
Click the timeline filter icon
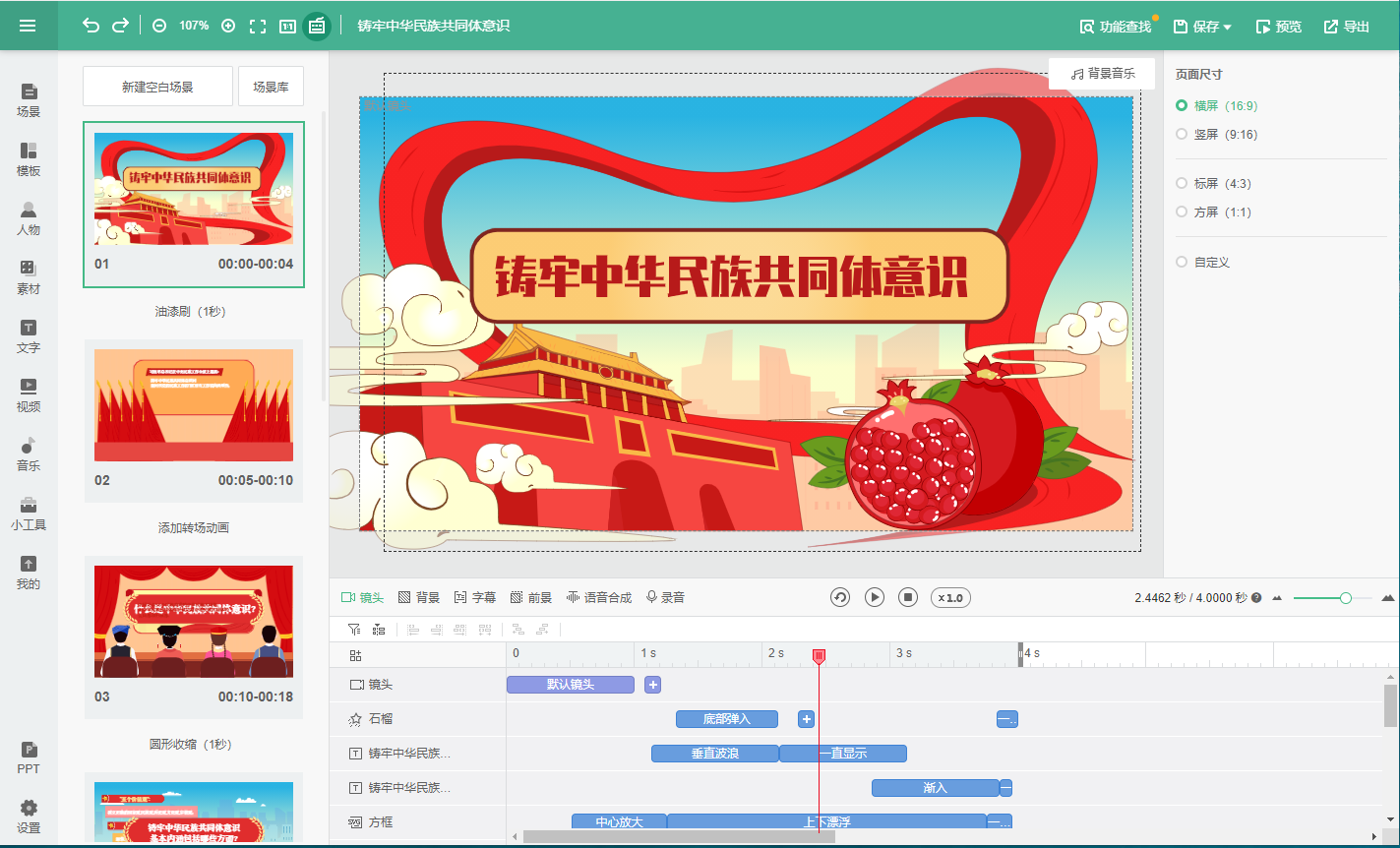click(354, 629)
